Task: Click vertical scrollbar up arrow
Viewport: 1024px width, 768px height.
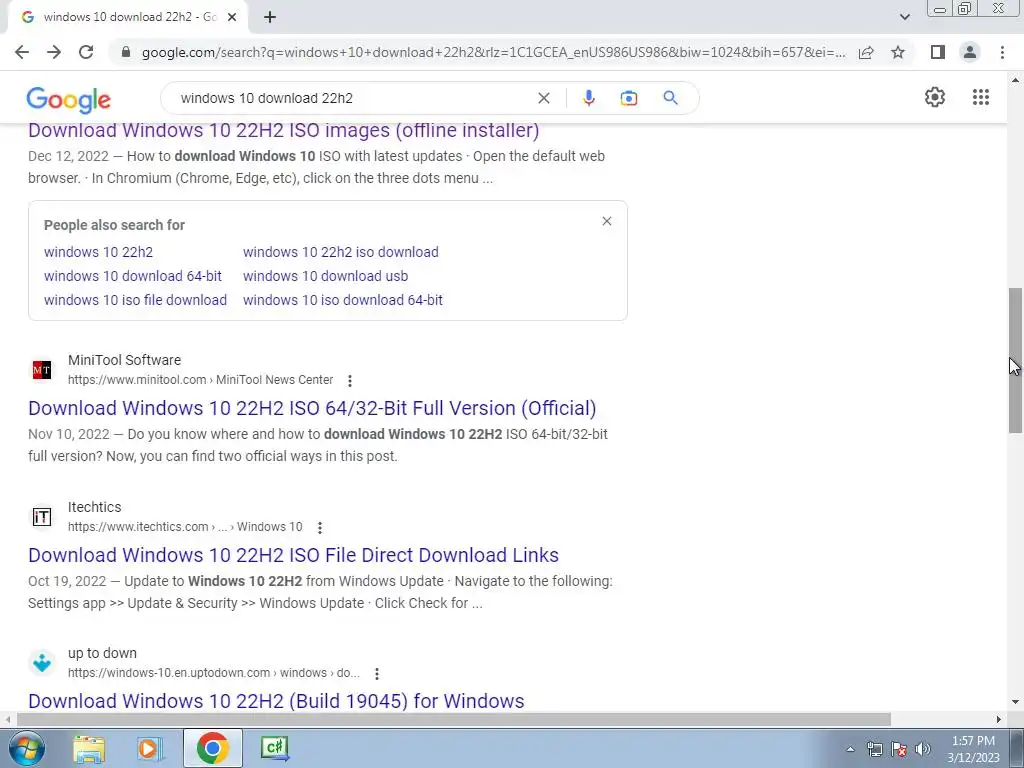Action: click(1015, 80)
